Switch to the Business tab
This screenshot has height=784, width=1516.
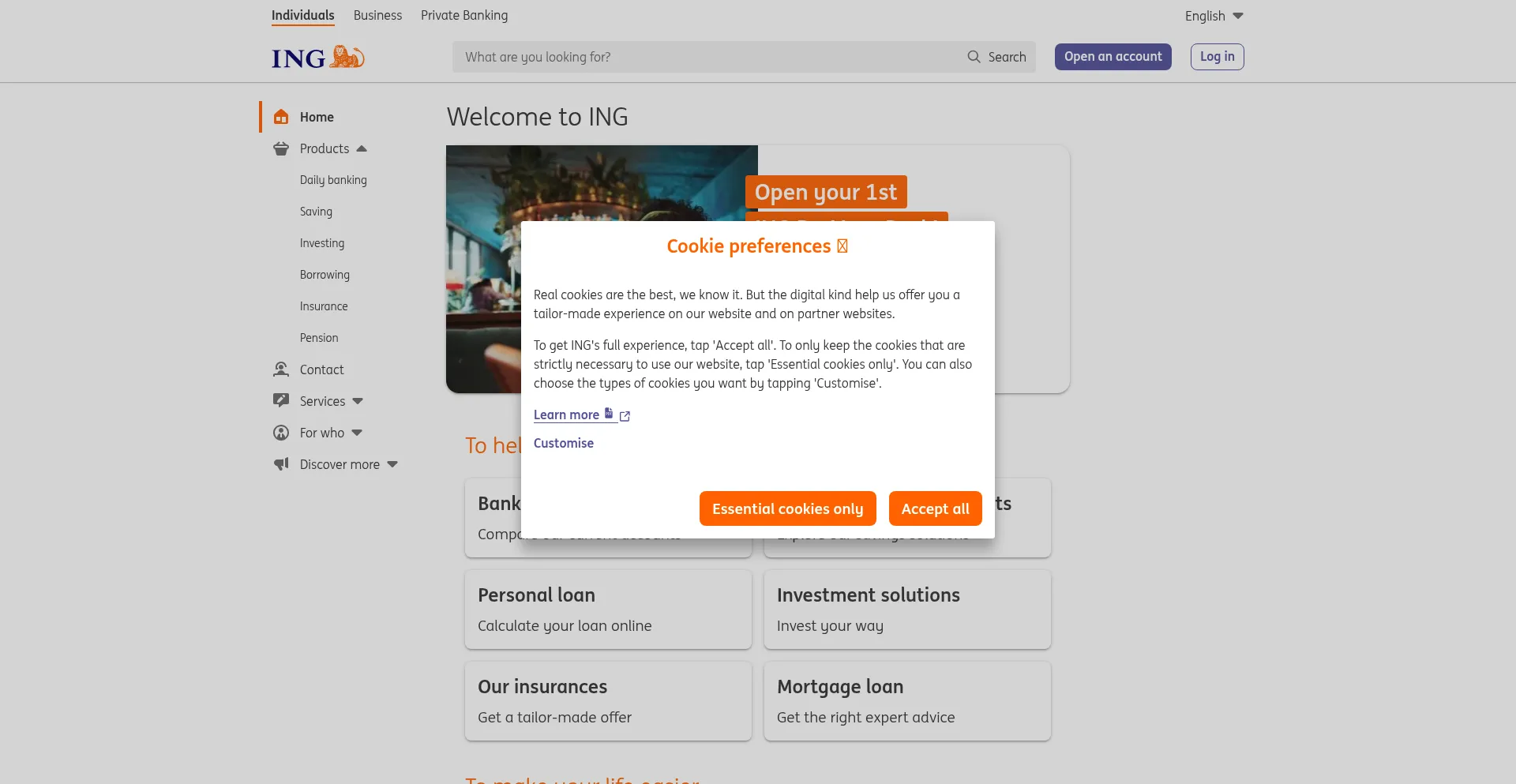[x=377, y=15]
